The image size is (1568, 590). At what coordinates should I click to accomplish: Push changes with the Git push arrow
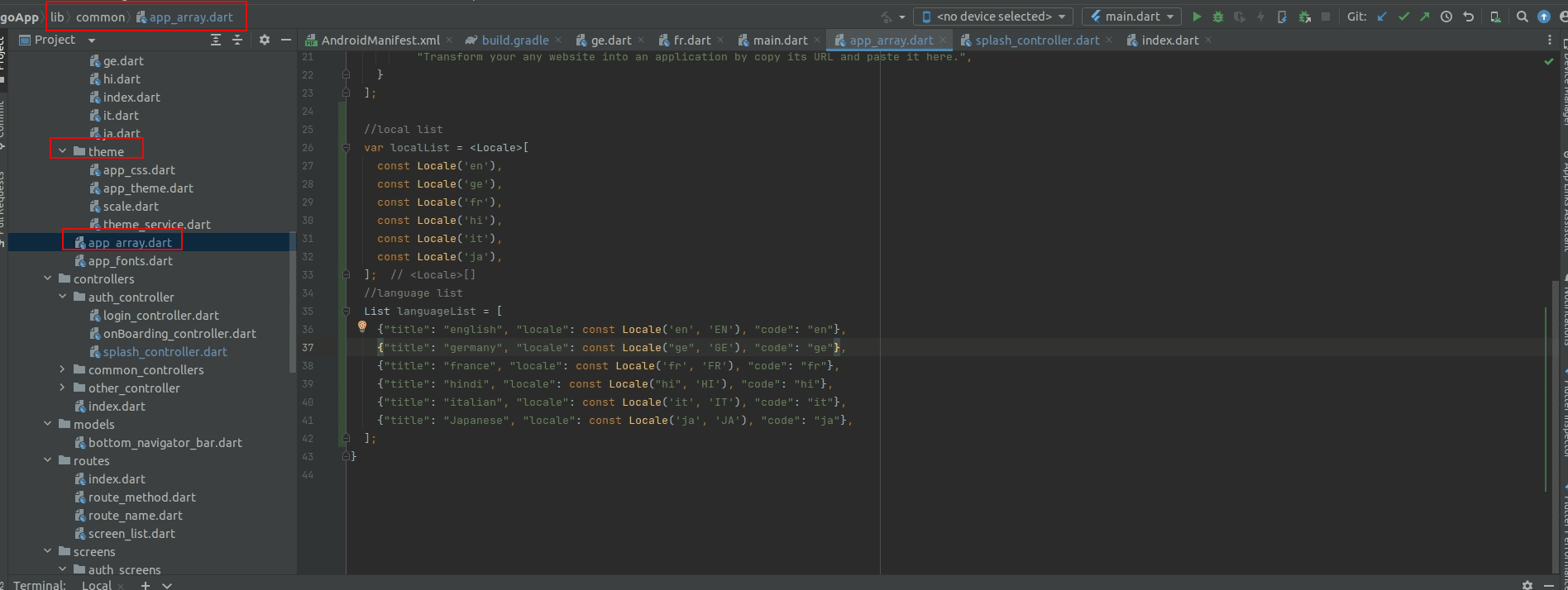[1424, 17]
